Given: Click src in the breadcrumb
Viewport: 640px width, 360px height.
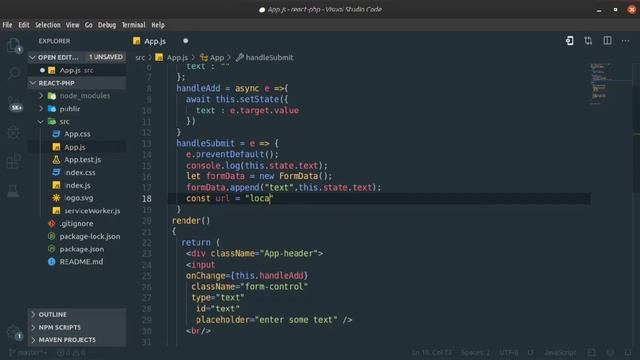Looking at the screenshot, I should point(140,58).
